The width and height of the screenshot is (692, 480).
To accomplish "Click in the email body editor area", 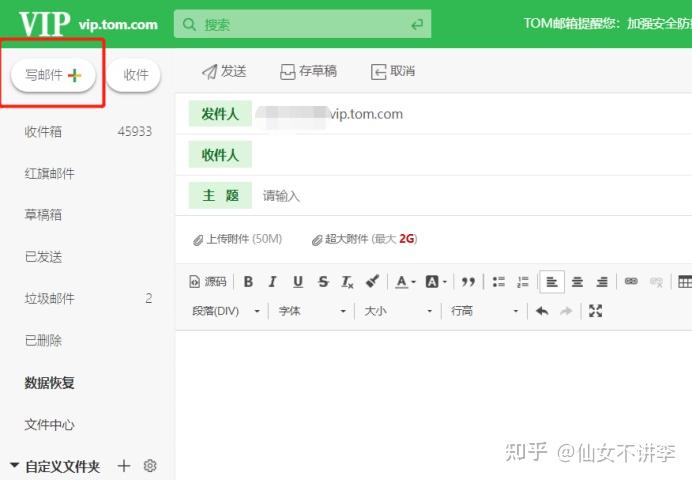I will tap(434, 404).
